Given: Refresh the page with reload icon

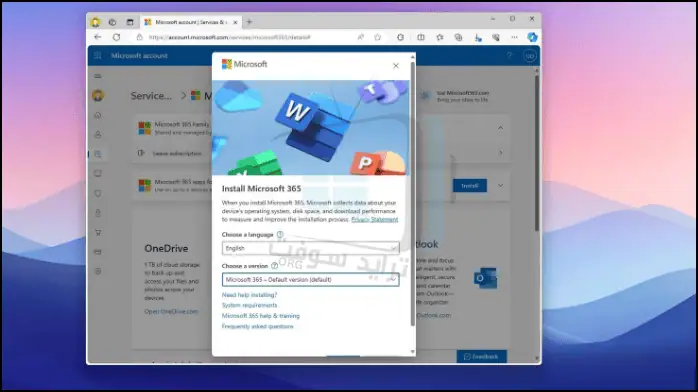Looking at the screenshot, I should (117, 37).
